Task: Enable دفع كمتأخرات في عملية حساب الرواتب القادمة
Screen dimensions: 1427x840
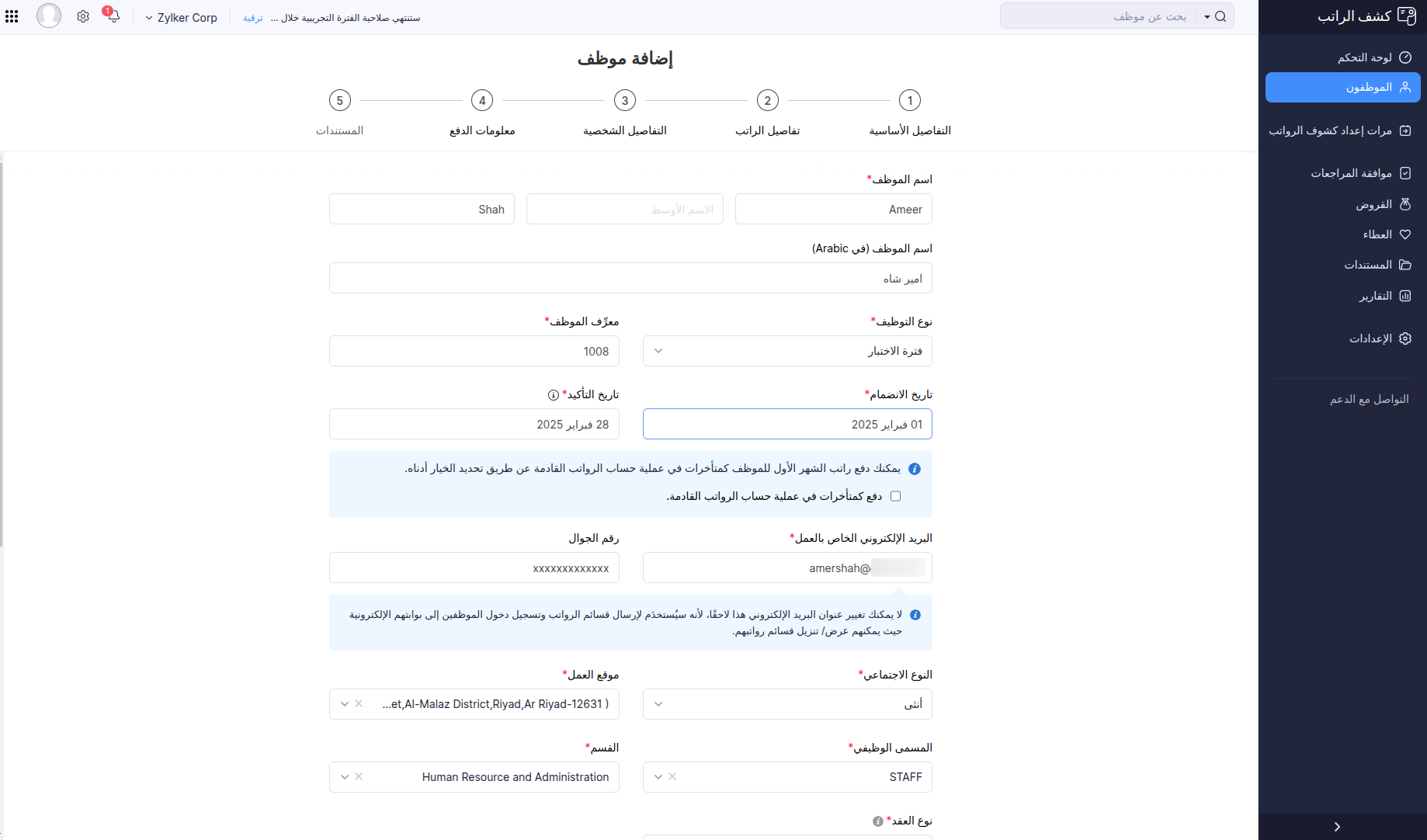Action: click(x=896, y=495)
